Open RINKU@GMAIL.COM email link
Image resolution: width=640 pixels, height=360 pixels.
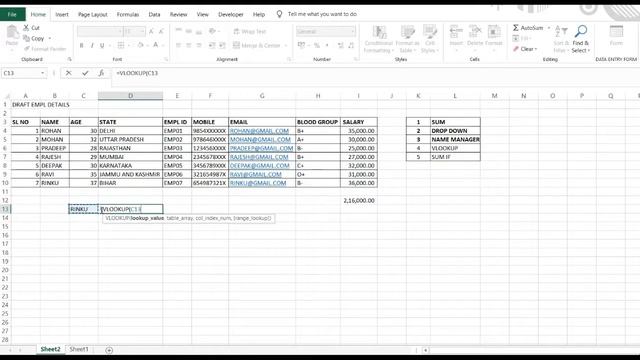click(x=258, y=183)
